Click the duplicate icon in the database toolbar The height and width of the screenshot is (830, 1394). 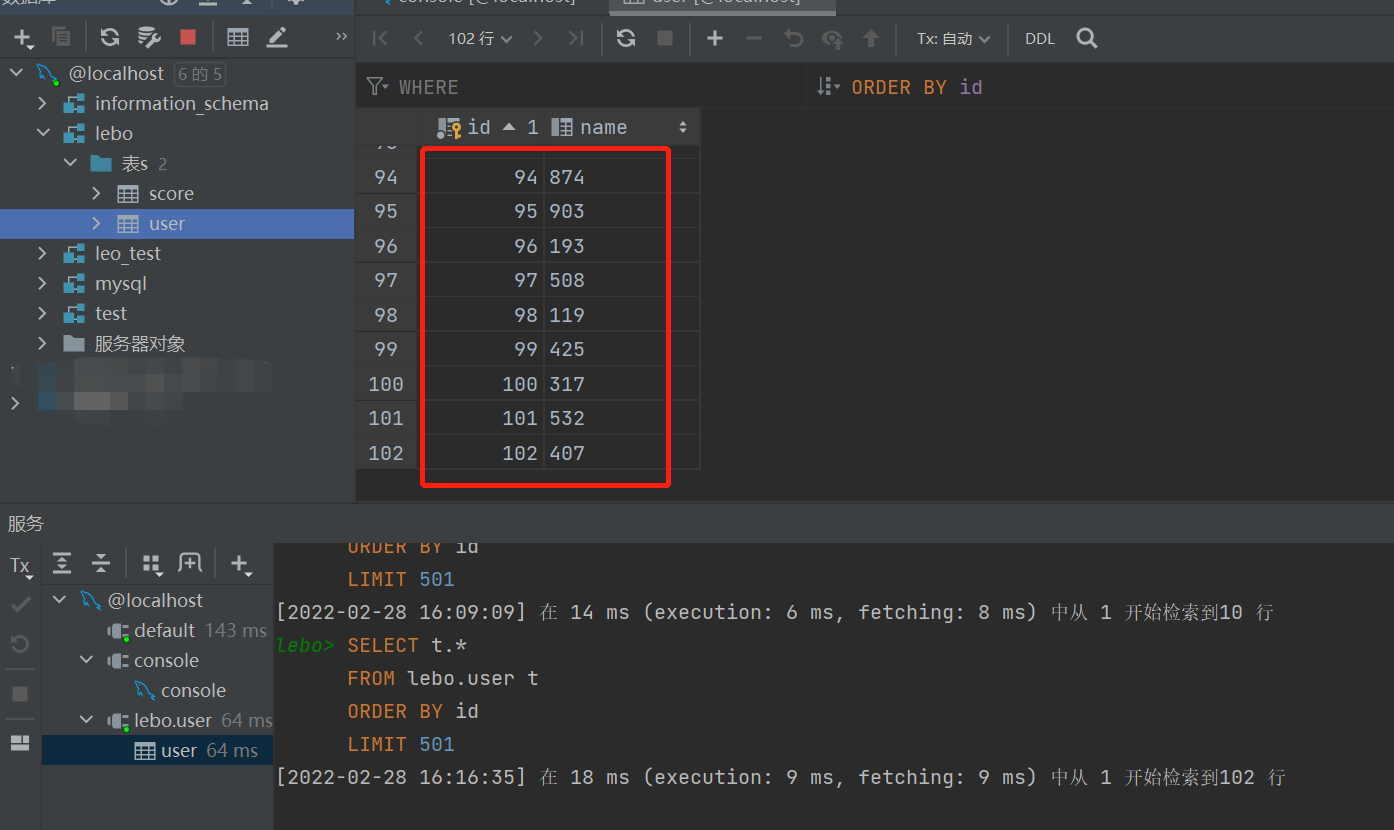click(61, 38)
